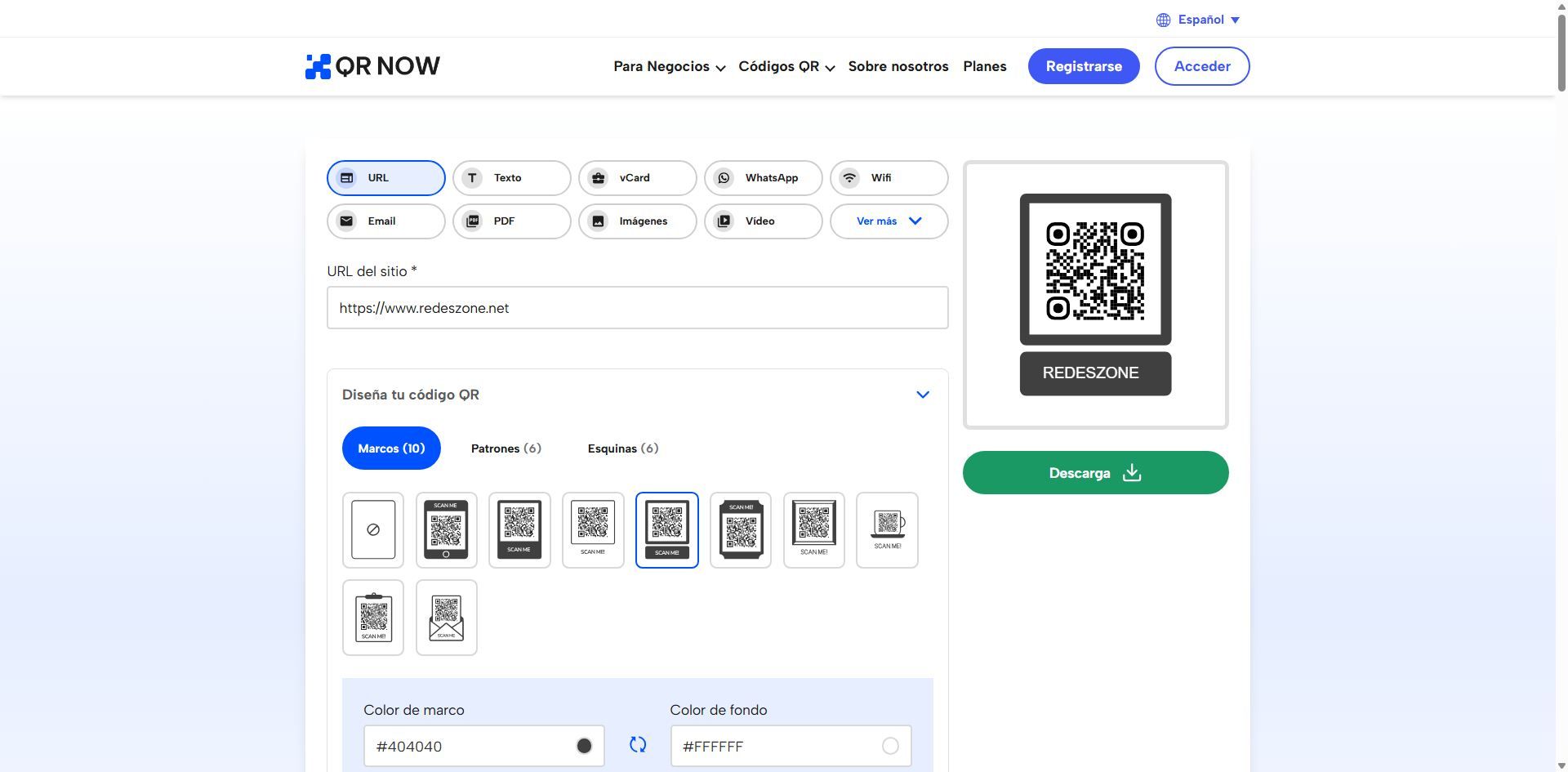Select the vCard QR type

(x=637, y=178)
